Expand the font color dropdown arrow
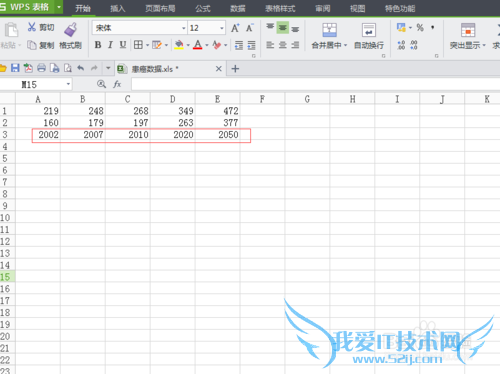The width and height of the screenshot is (500, 374). 207,45
